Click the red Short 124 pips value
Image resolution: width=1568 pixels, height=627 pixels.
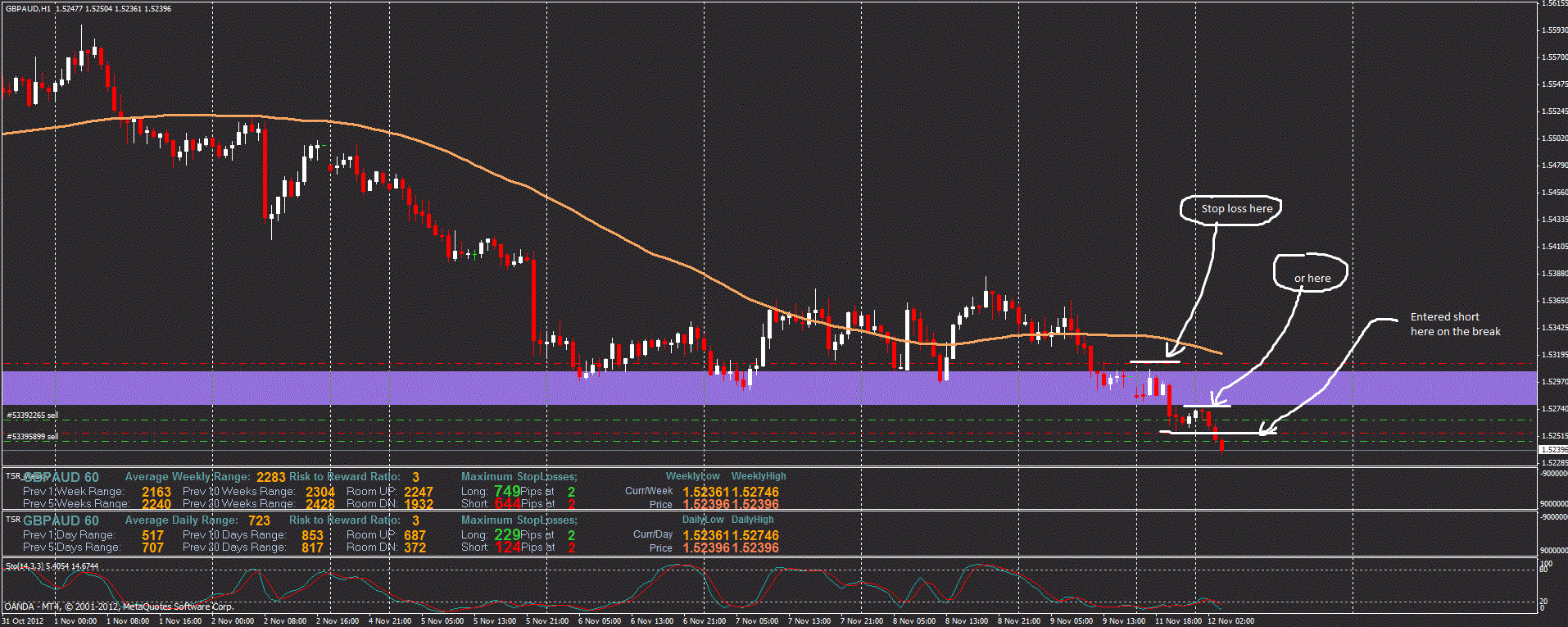coord(507,547)
